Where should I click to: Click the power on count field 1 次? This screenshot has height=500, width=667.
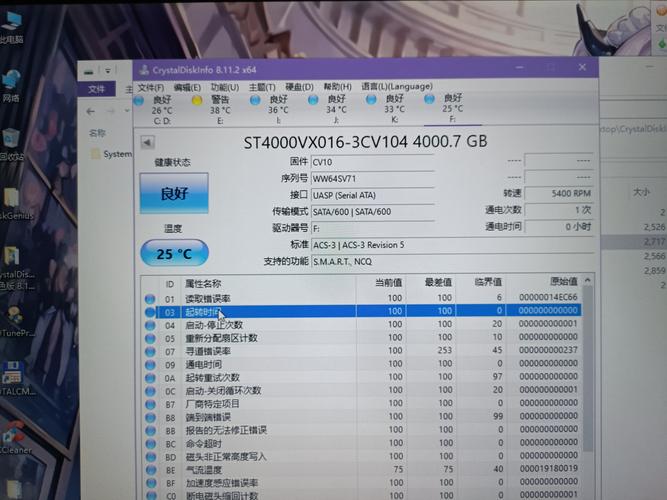tap(559, 210)
